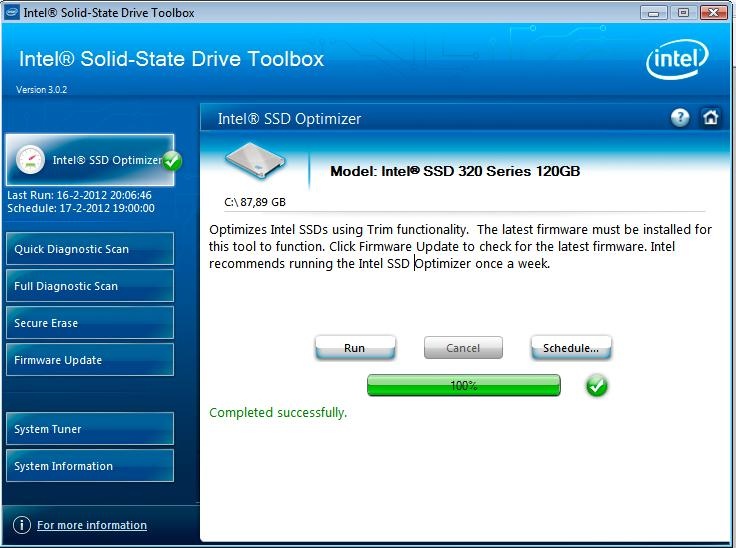Click the Intel app icon in title bar
The width and height of the screenshot is (736, 548).
click(x=12, y=12)
